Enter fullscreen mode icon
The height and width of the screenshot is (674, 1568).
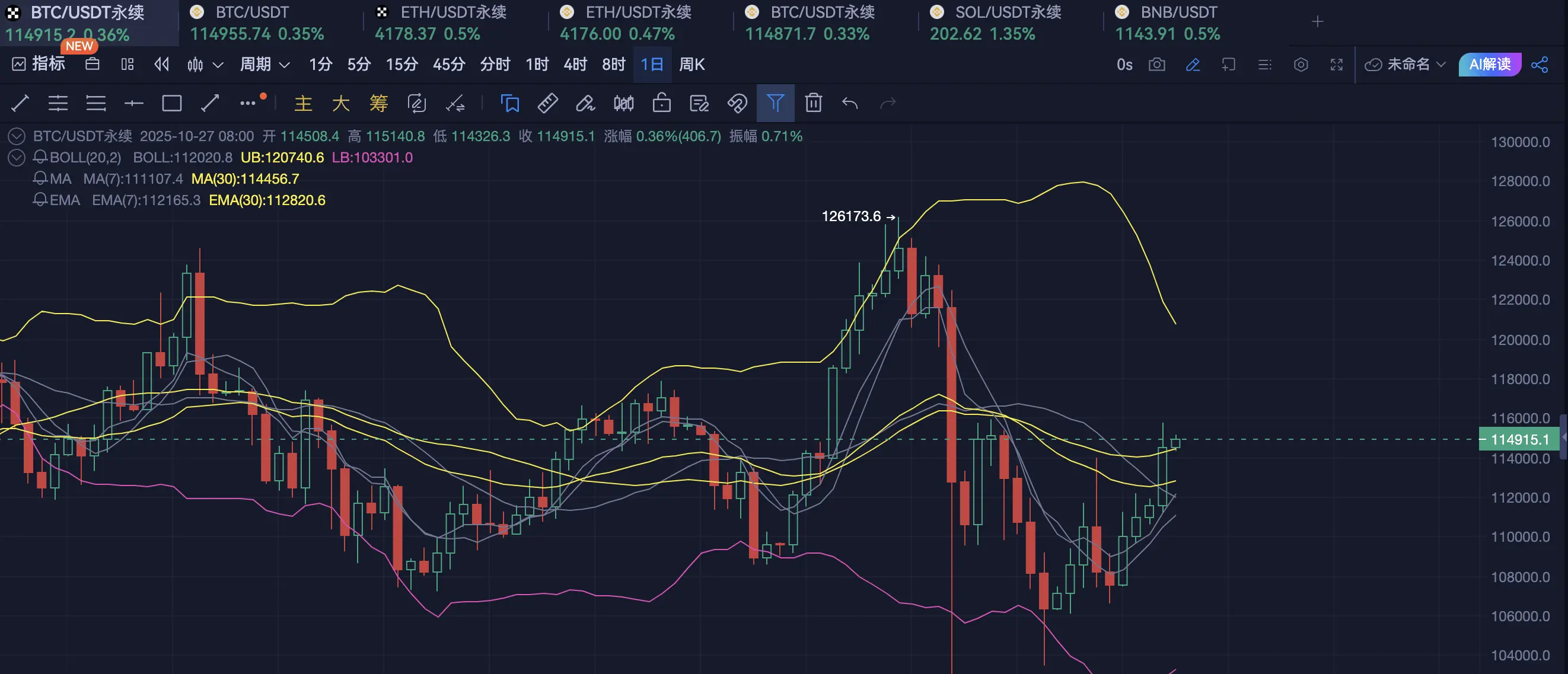pyautogui.click(x=1336, y=65)
